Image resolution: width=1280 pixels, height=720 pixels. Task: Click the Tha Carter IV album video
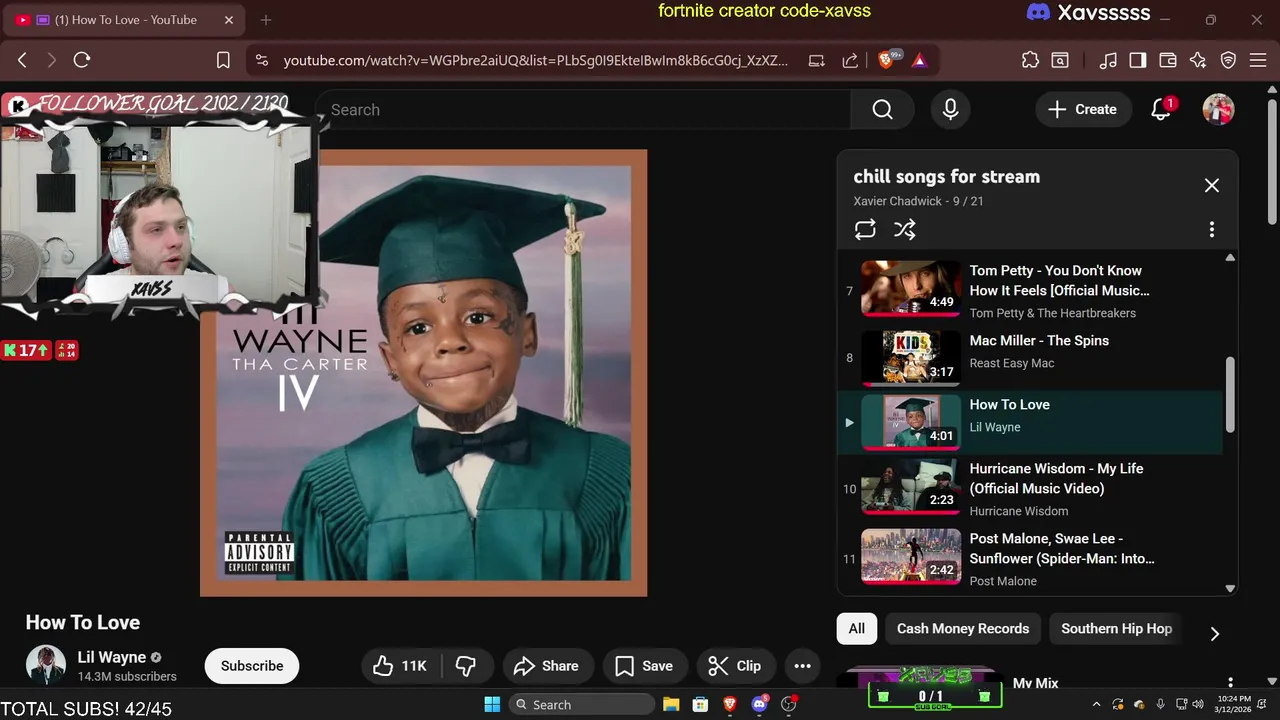tap(423, 373)
